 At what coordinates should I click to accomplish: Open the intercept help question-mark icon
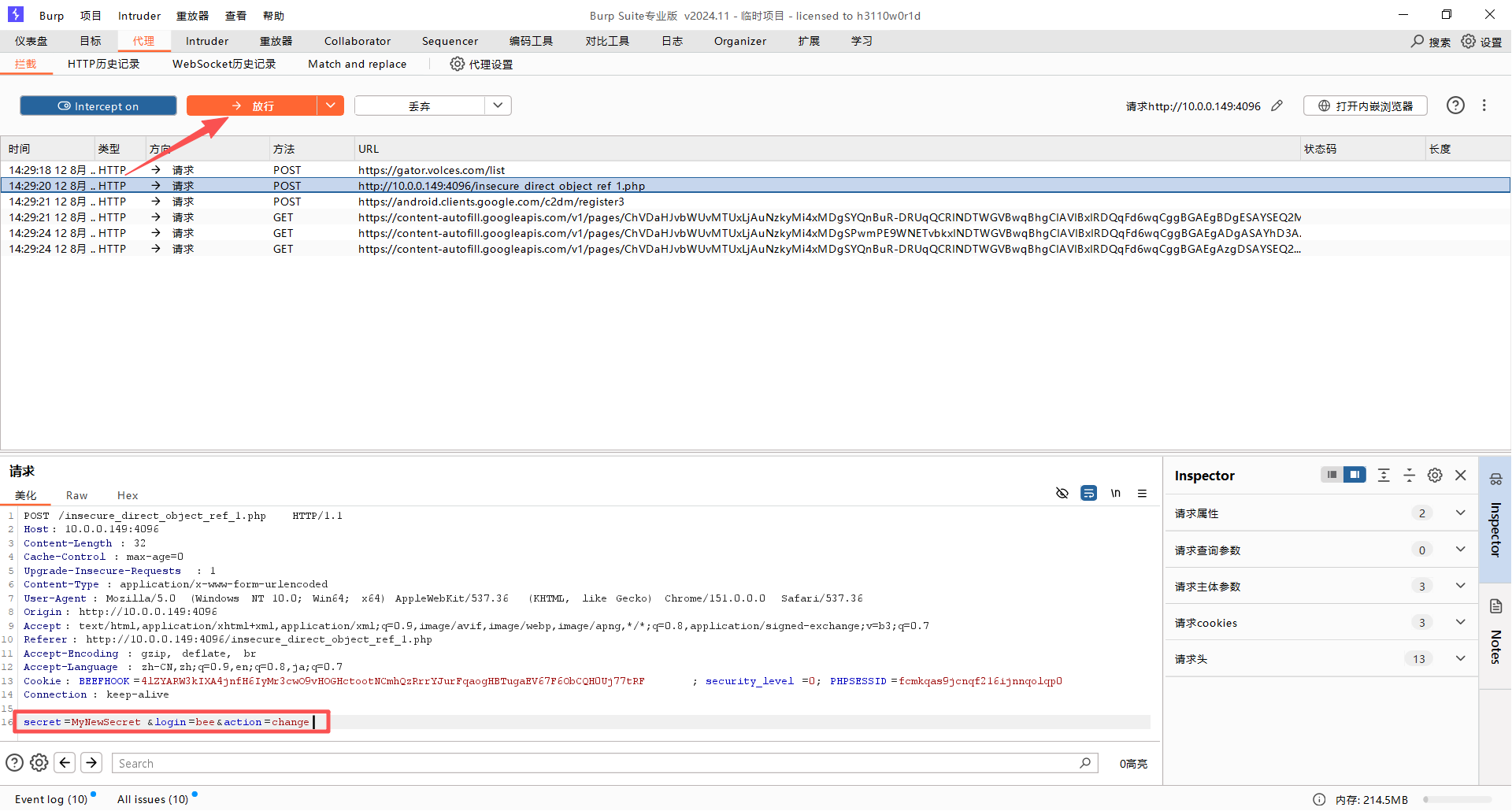[1455, 106]
